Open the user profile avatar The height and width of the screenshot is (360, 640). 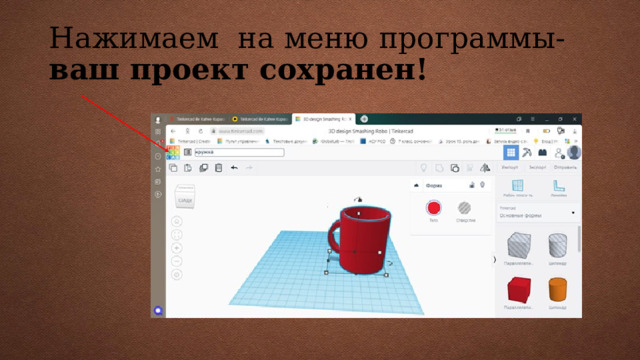(574, 153)
